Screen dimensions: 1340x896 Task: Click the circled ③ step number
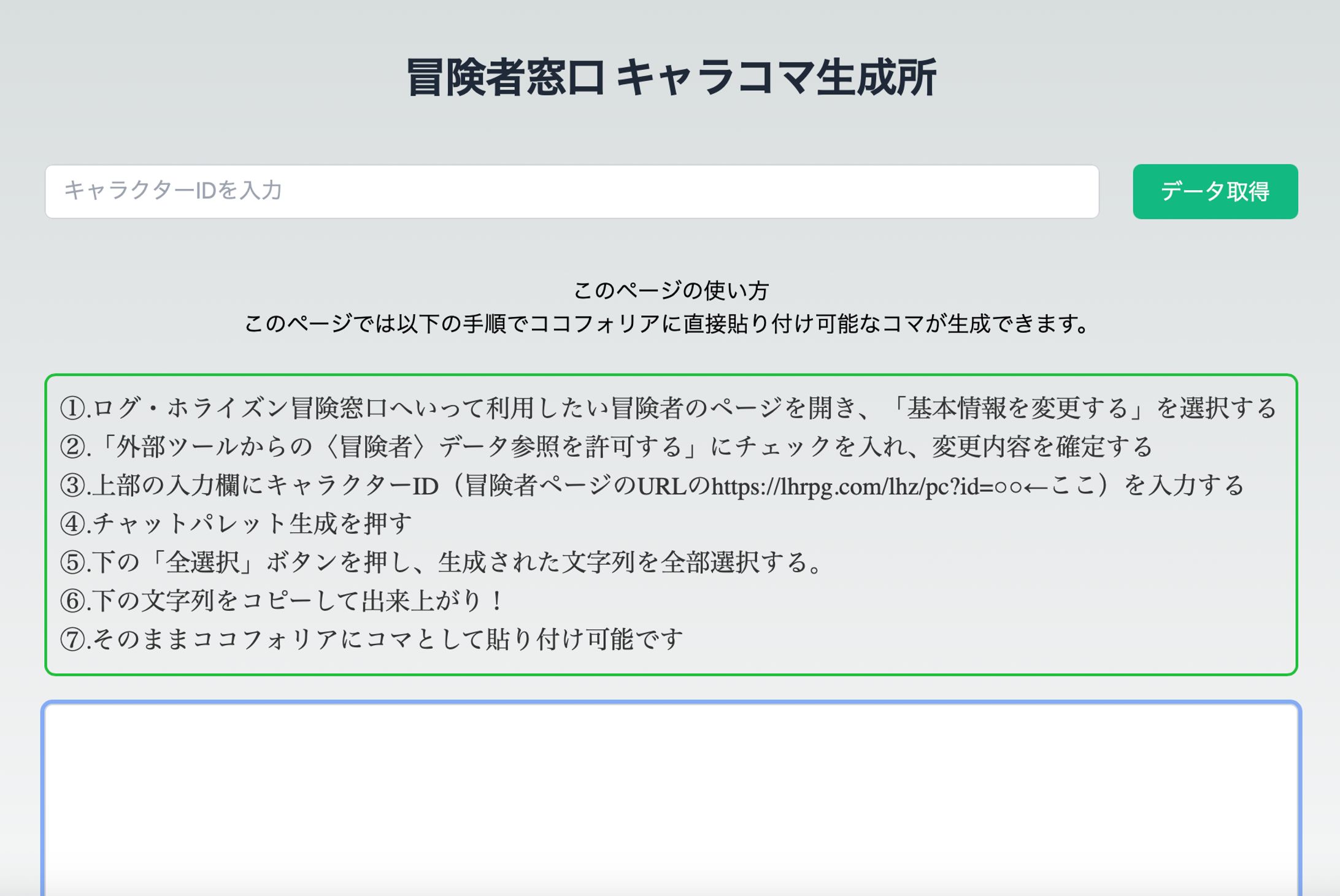click(x=72, y=486)
